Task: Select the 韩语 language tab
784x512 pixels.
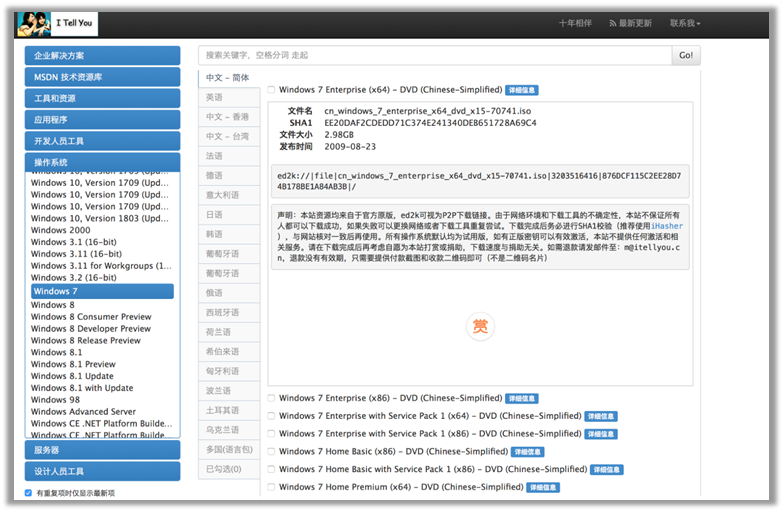Action: (229, 234)
